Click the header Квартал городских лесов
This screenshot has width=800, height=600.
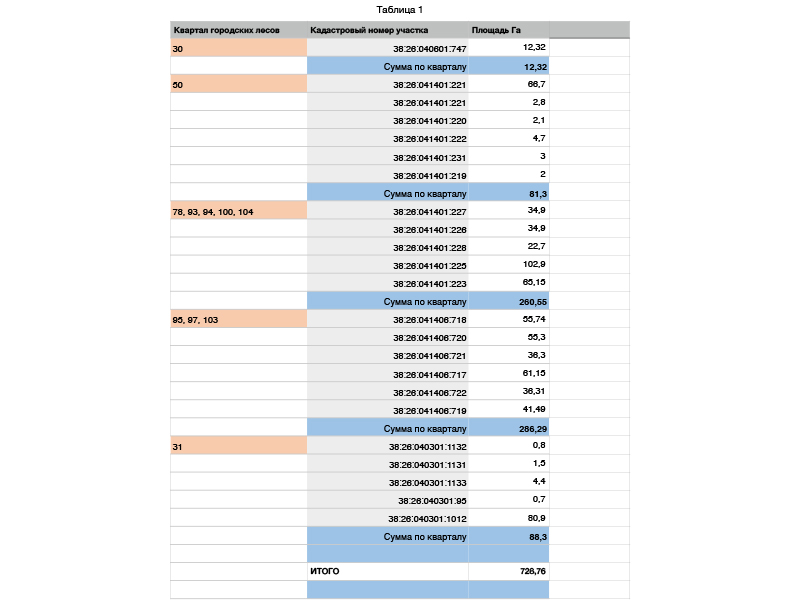click(227, 30)
